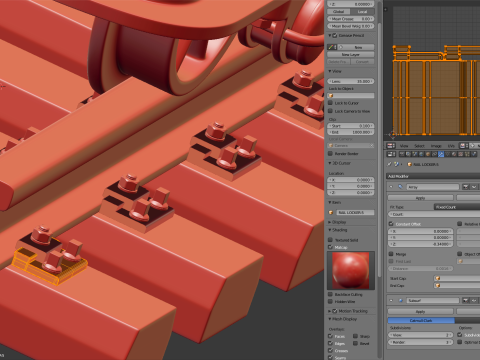Click the Clip Start value field
Viewport: 480px width, 360px height.
tap(351, 126)
